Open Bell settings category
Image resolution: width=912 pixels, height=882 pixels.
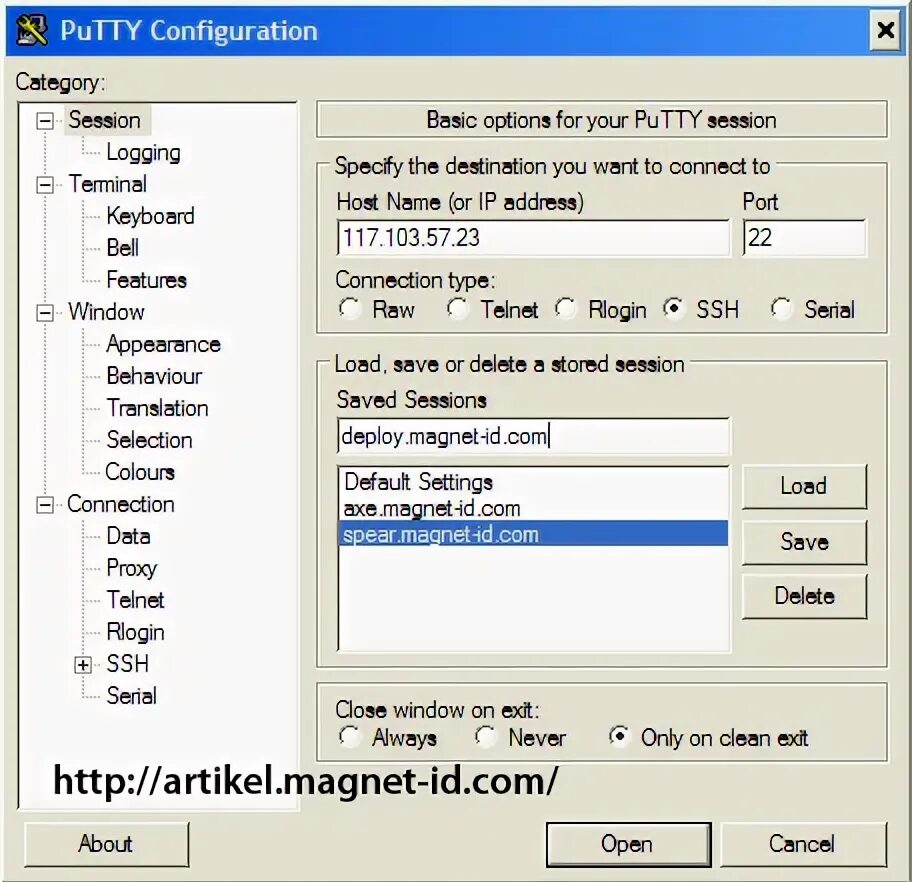(123, 248)
